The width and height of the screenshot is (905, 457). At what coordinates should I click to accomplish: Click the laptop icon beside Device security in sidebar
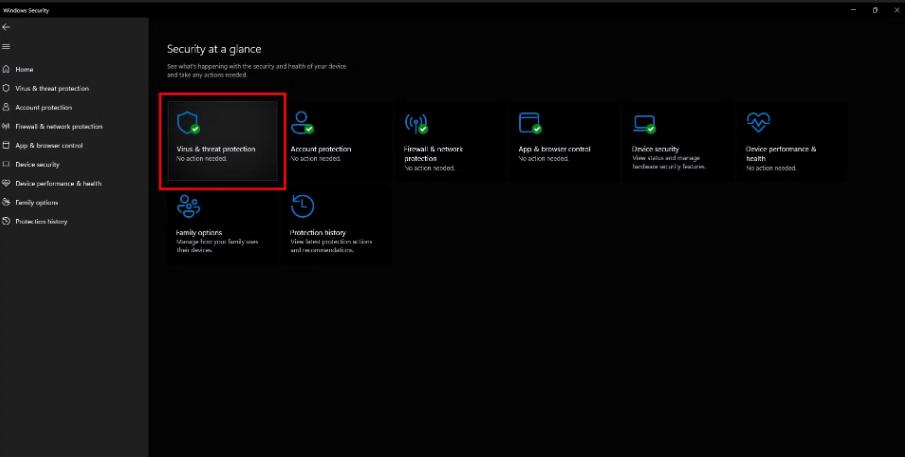6,164
